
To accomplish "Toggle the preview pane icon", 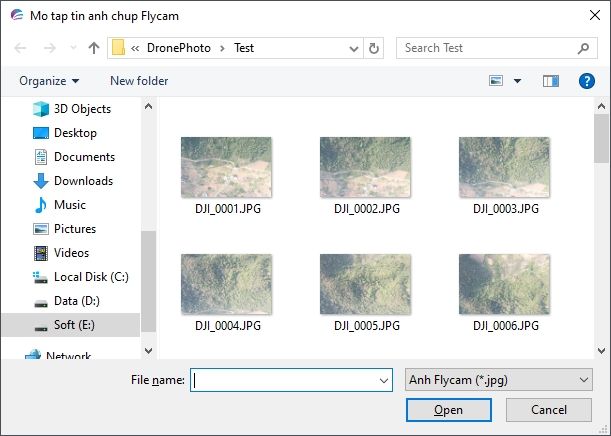I will pyautogui.click(x=550, y=81).
